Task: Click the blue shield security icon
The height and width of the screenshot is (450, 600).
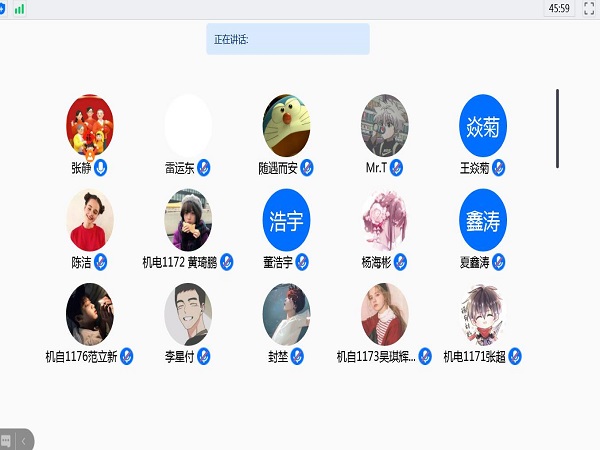Action: click(x=2, y=8)
